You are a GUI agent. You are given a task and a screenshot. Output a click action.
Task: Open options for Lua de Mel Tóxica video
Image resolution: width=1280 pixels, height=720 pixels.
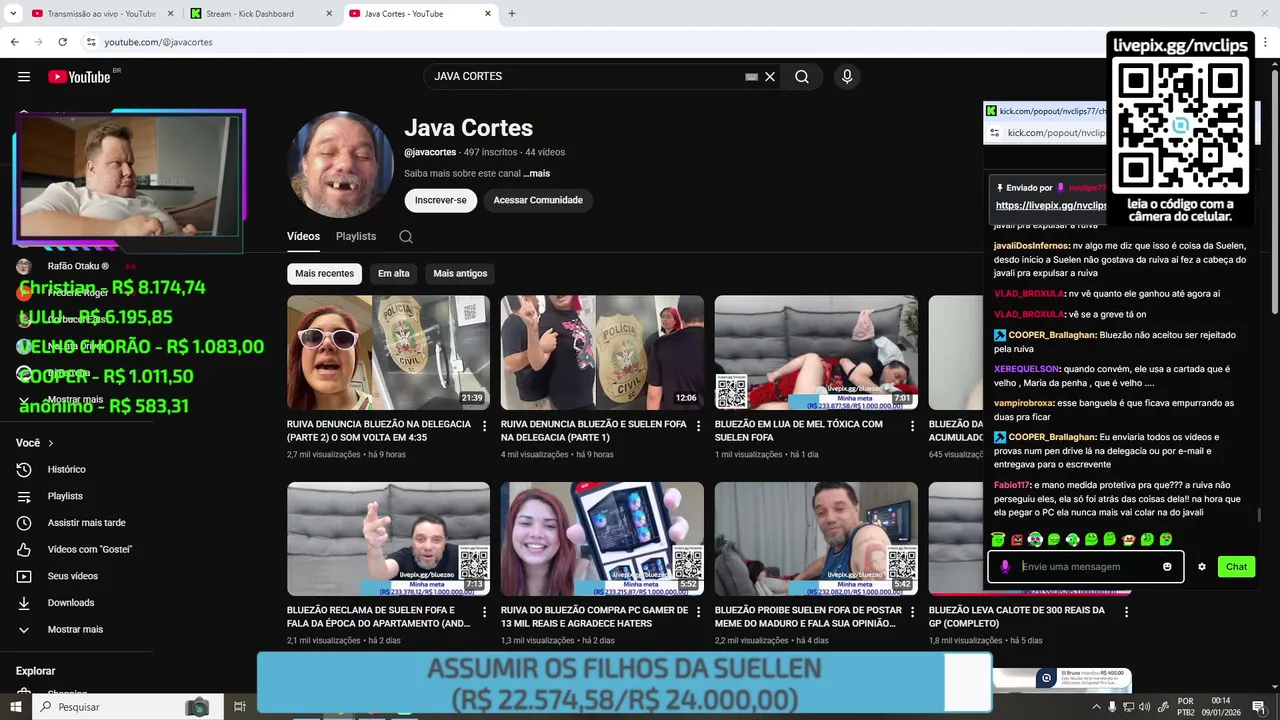912,426
